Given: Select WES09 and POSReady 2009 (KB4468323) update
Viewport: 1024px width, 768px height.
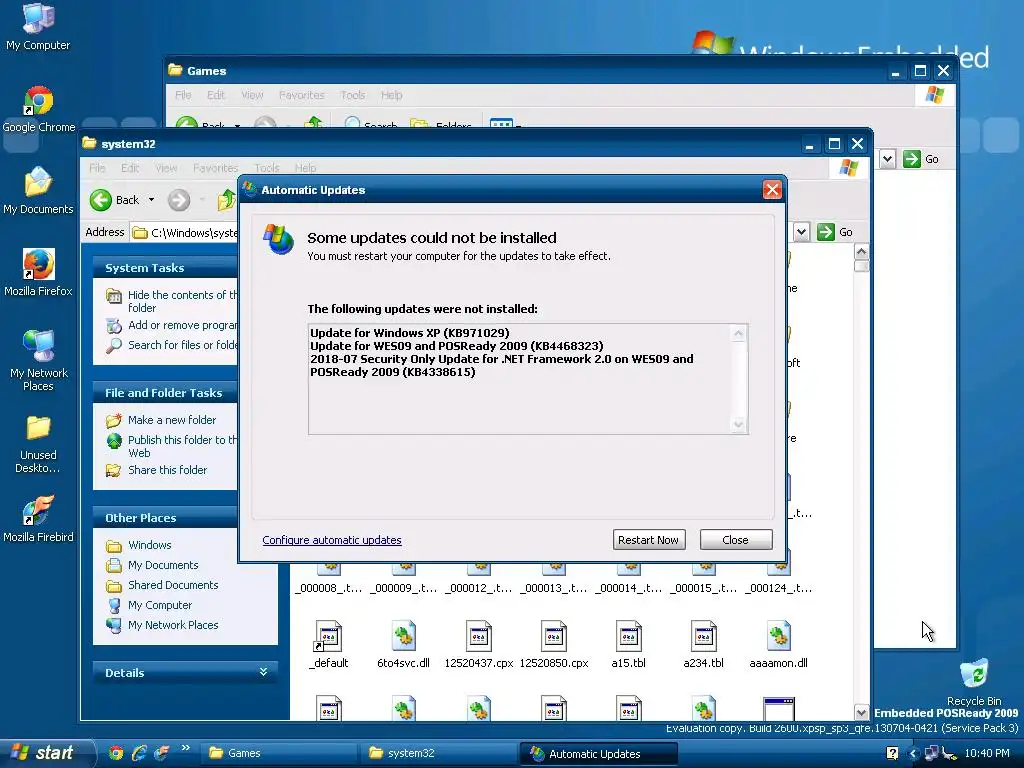Looking at the screenshot, I should coord(456,346).
